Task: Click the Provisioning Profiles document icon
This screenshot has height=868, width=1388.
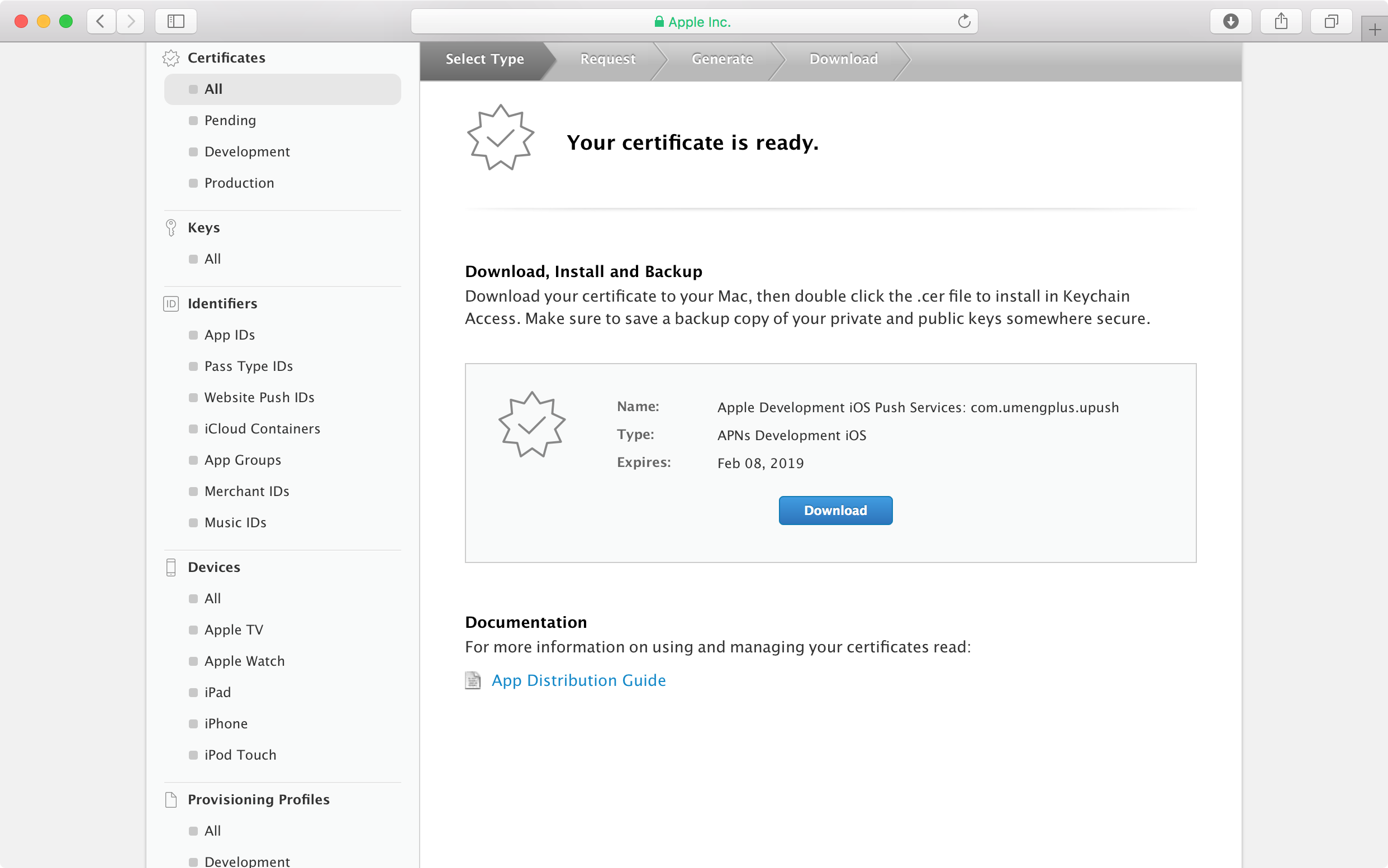Action: coord(171,800)
